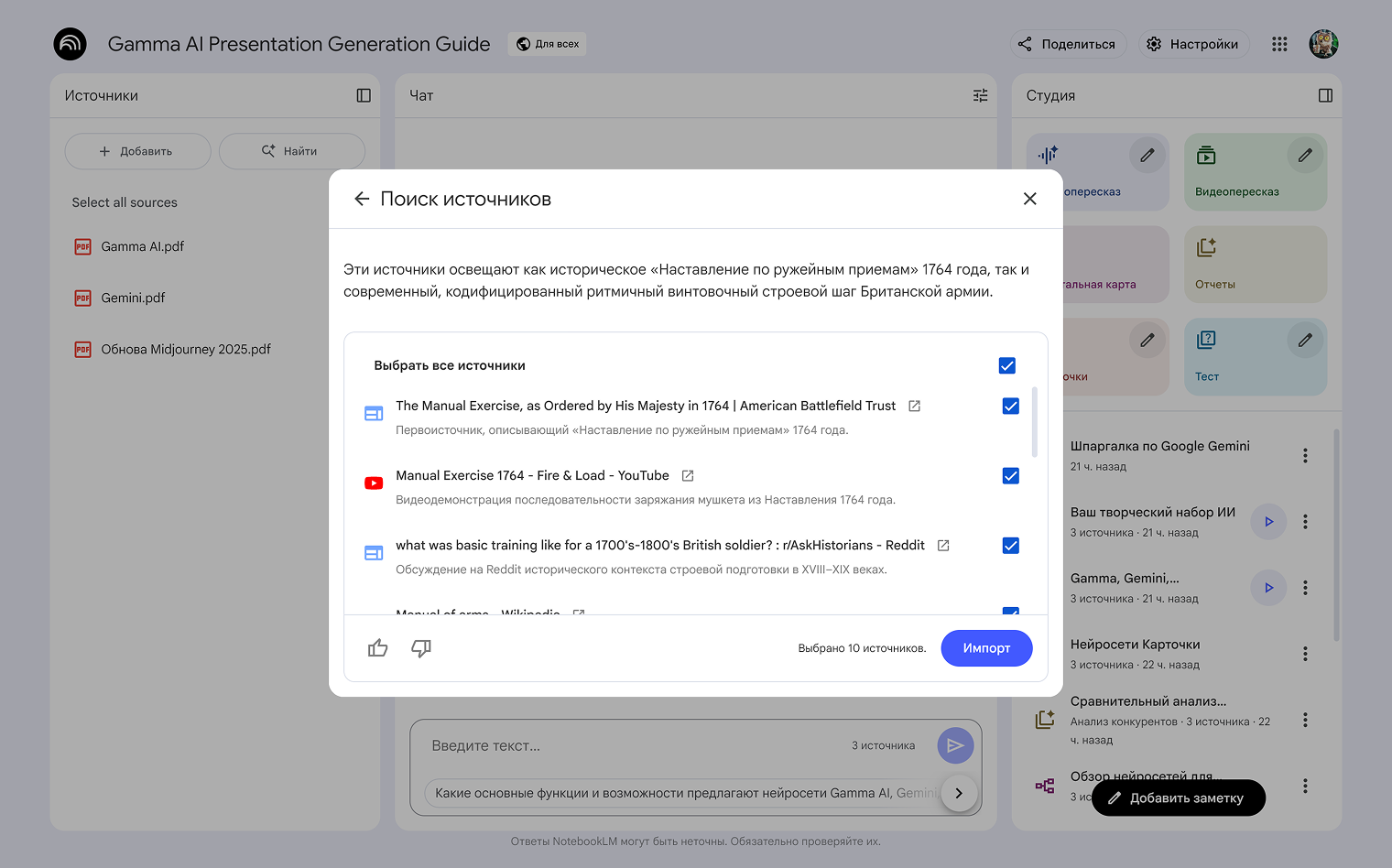
Task: Click the Поделиться button
Action: tap(1067, 44)
